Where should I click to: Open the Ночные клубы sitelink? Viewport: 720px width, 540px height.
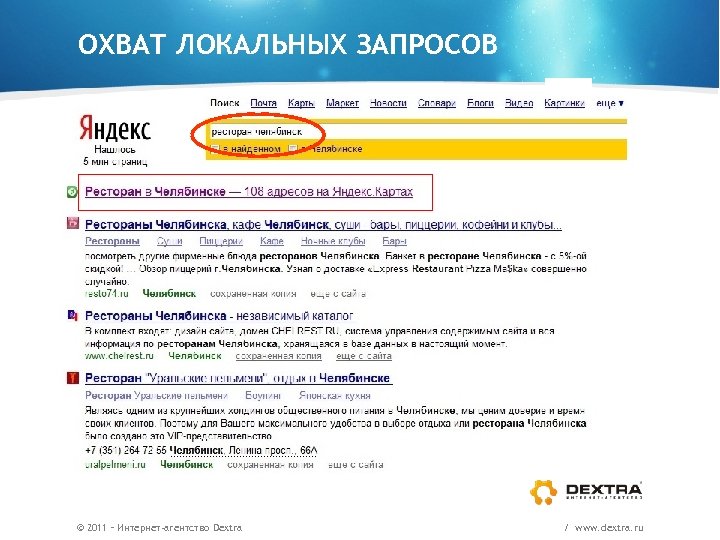333,241
